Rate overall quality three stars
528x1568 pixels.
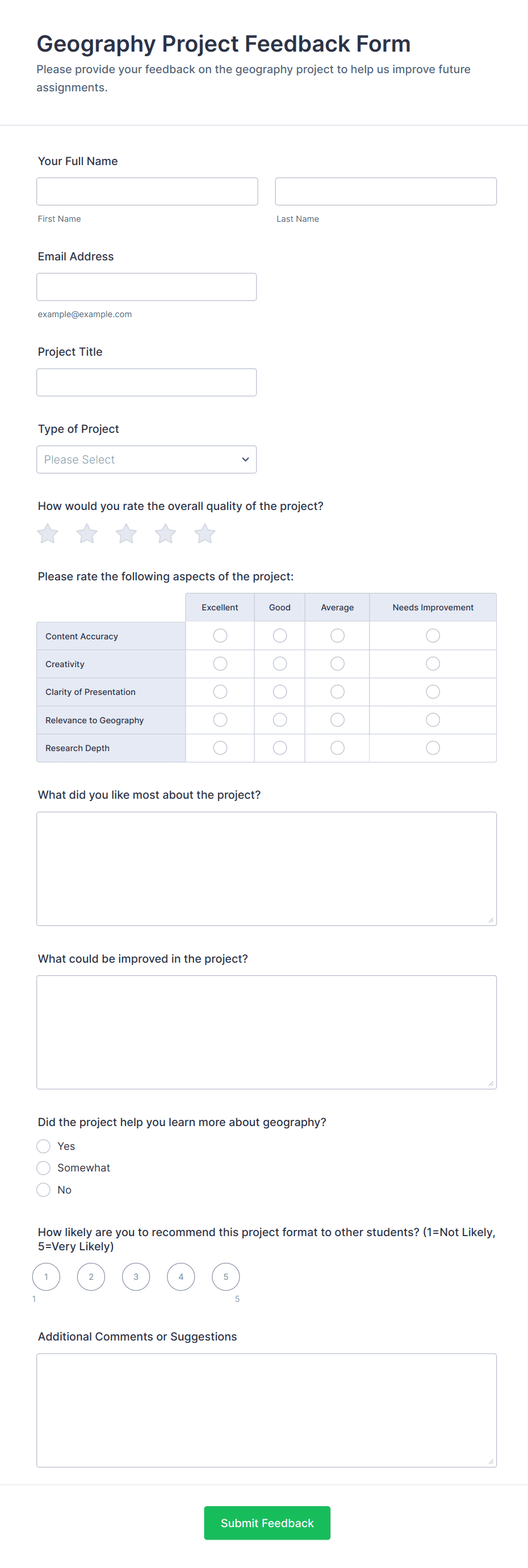(x=126, y=534)
